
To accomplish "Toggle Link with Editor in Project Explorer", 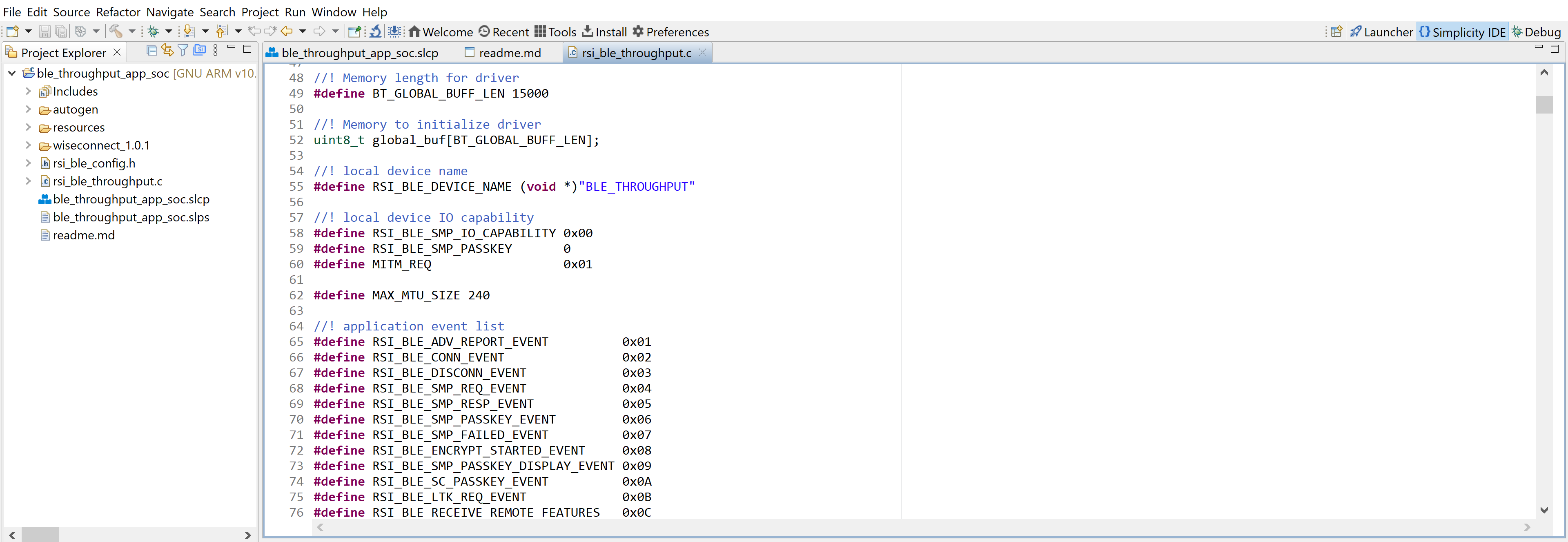I will pyautogui.click(x=167, y=51).
